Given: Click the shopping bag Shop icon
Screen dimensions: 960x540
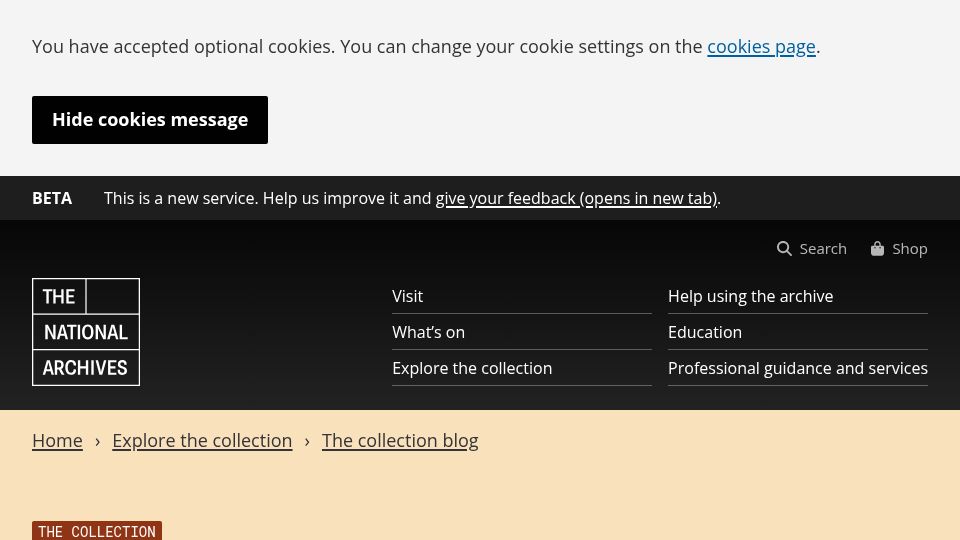Looking at the screenshot, I should [877, 249].
